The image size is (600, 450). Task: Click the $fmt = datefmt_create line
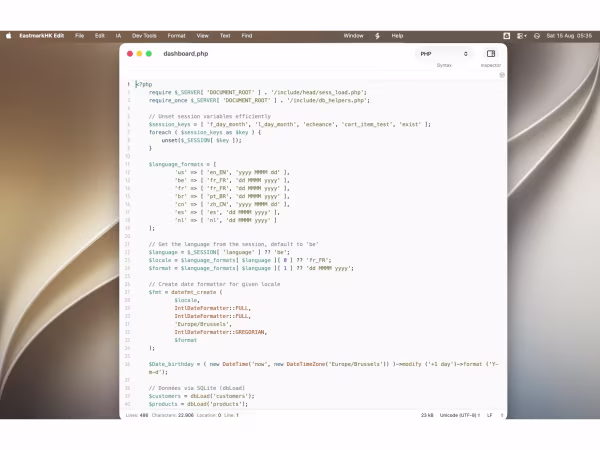point(186,292)
